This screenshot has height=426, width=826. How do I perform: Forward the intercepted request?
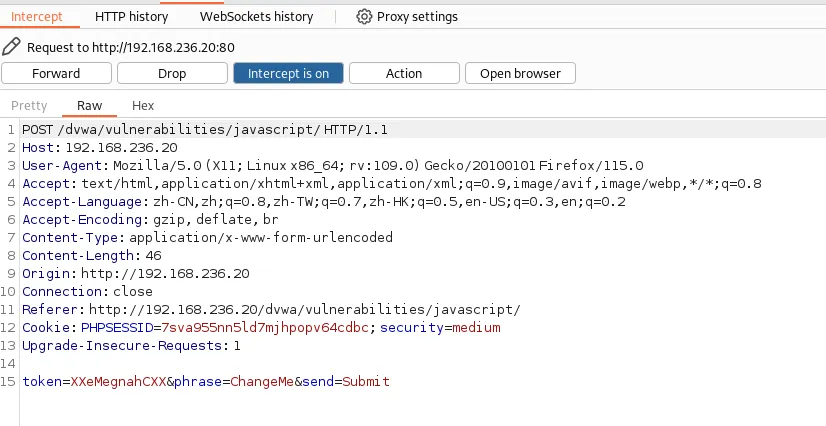(56, 73)
